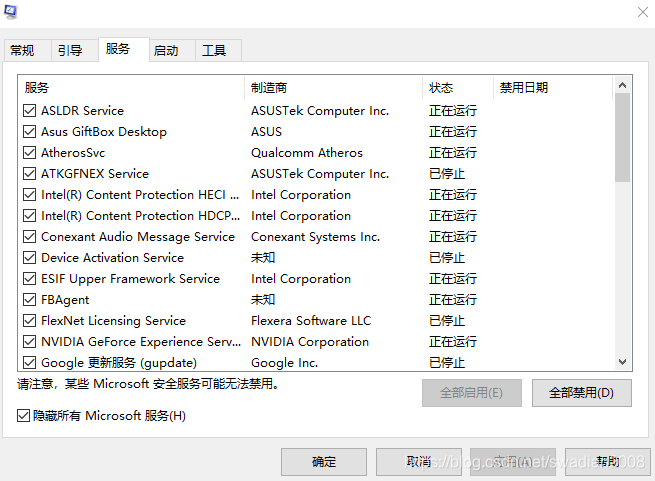This screenshot has height=481, width=655.
Task: Select the ASLDR Service row name
Action: point(82,111)
